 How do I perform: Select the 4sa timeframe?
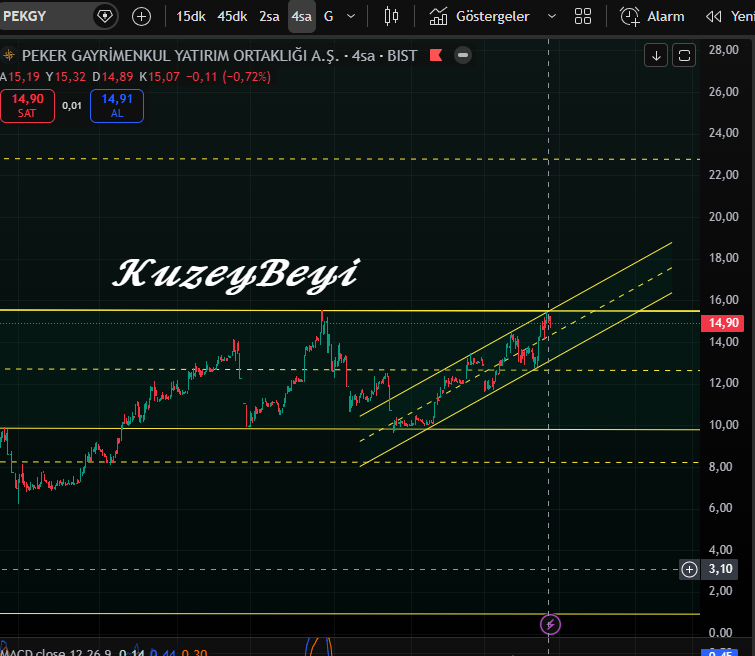301,16
